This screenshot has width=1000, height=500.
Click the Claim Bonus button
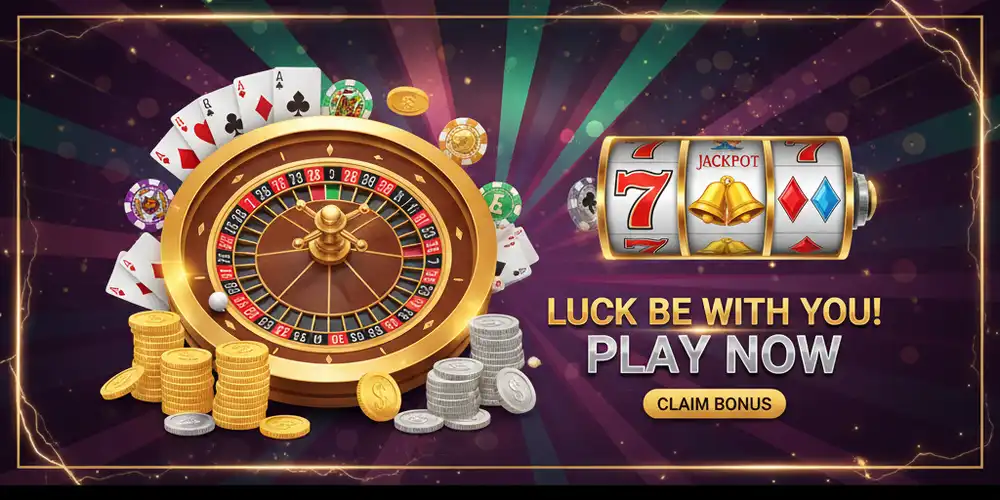pyautogui.click(x=714, y=404)
